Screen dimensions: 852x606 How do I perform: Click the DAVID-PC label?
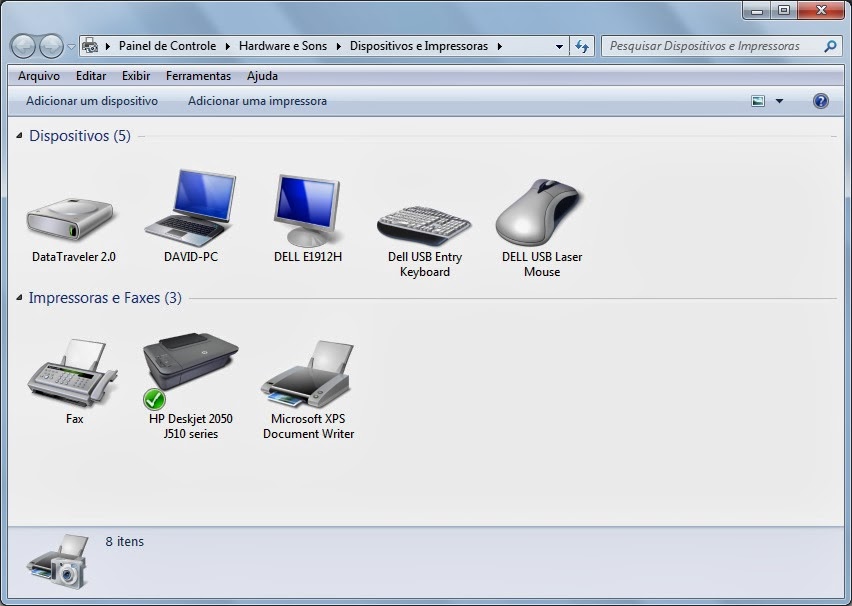click(191, 257)
